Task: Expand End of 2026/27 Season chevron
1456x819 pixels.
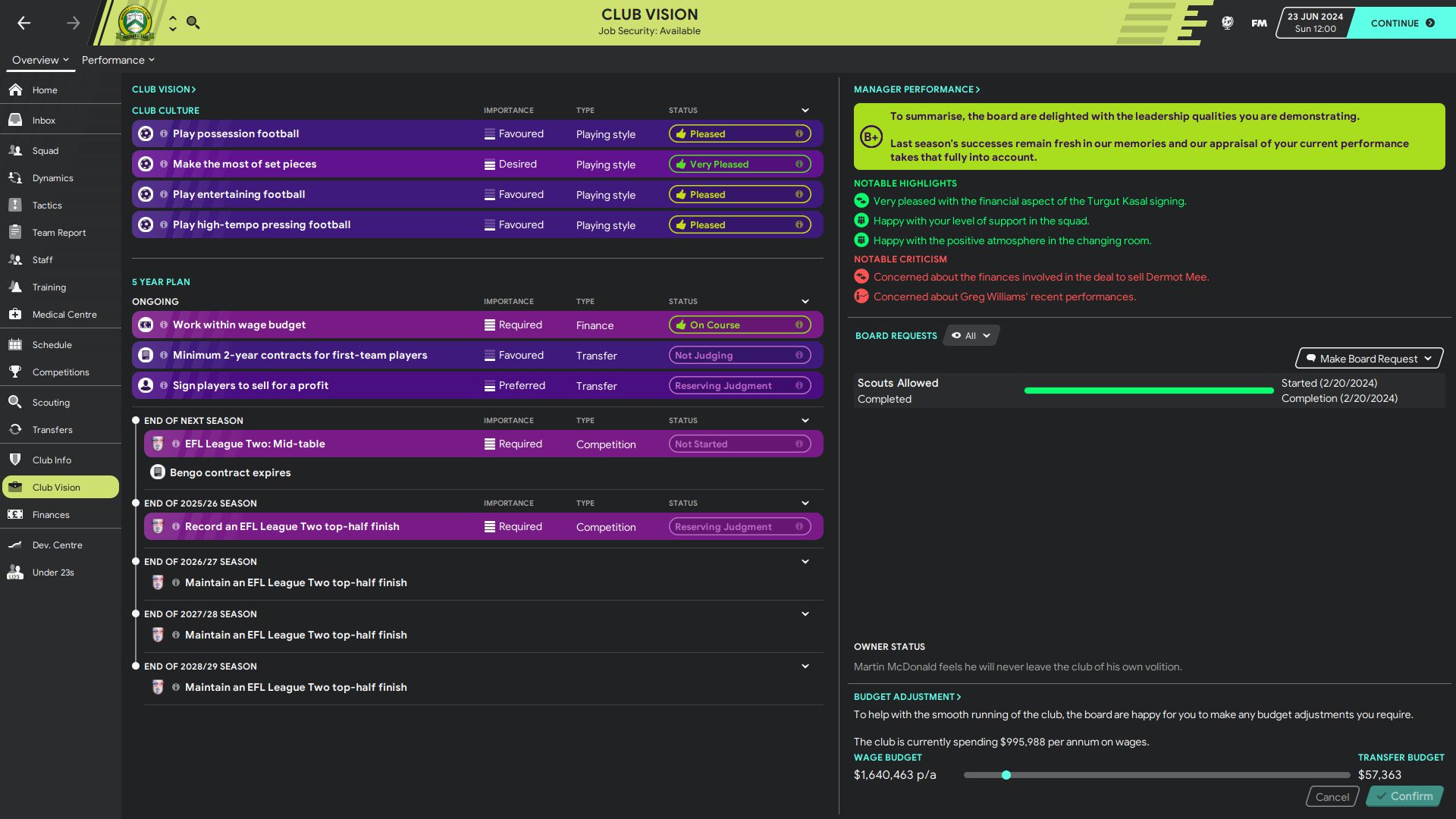Action: (805, 562)
